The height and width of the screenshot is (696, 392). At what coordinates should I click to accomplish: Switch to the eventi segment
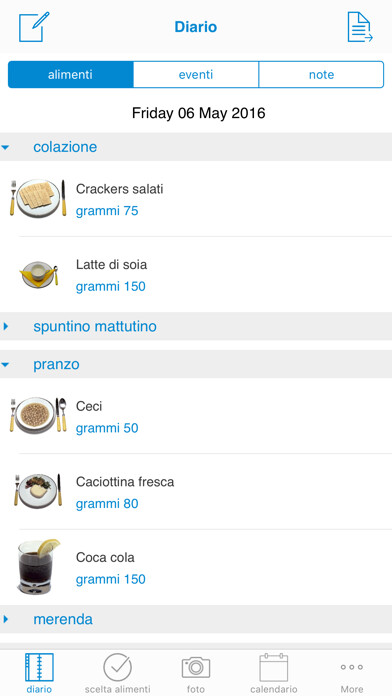tap(196, 75)
